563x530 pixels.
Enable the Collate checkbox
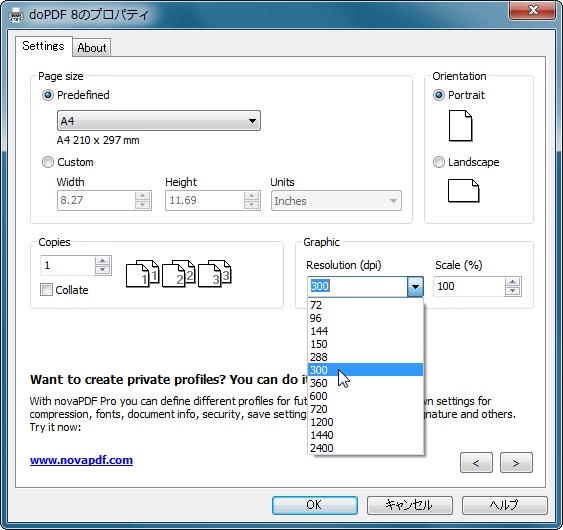click(x=46, y=289)
